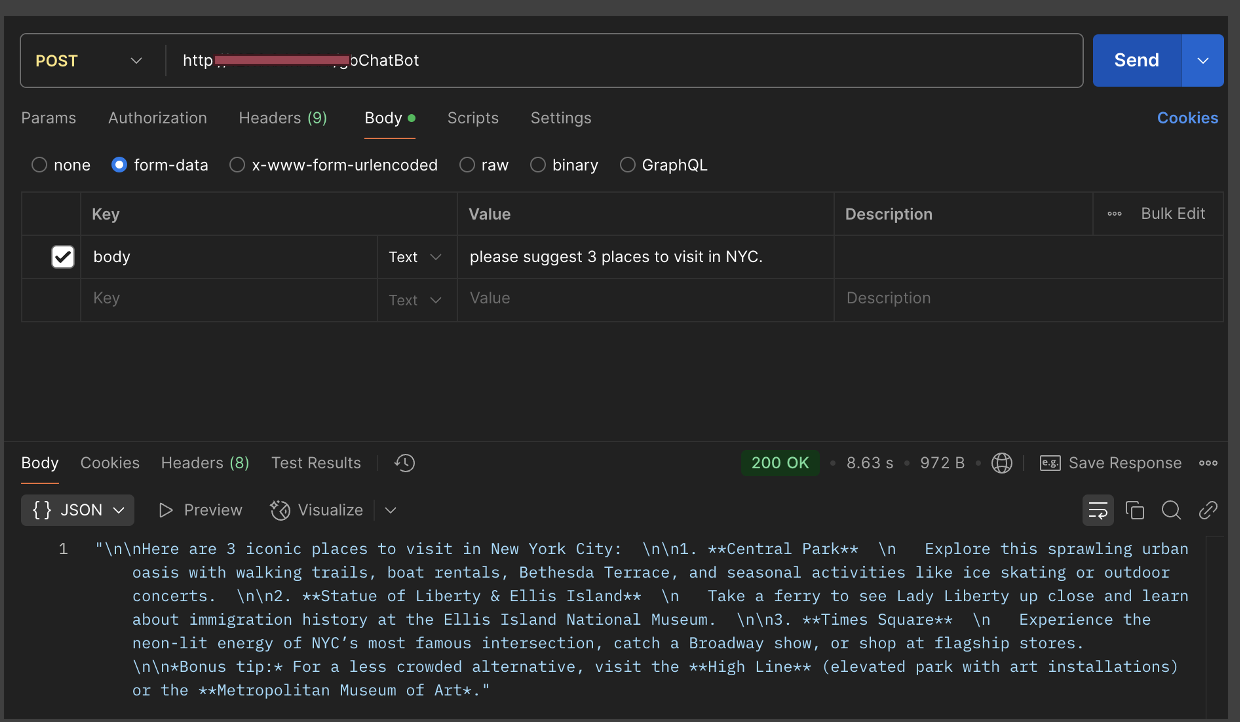Click the empty Value input in new row

645,299
